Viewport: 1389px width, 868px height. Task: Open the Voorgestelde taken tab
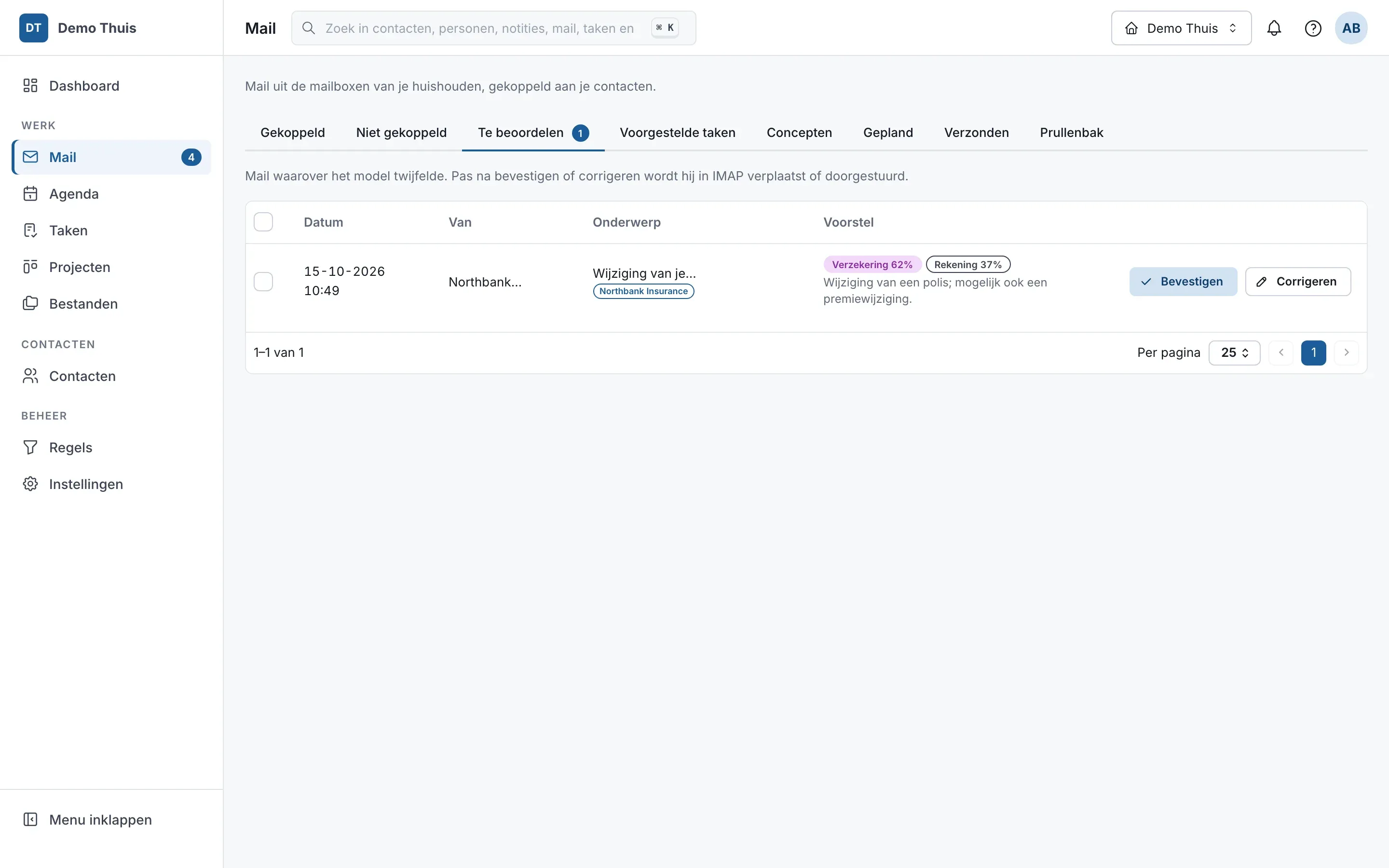point(677,133)
